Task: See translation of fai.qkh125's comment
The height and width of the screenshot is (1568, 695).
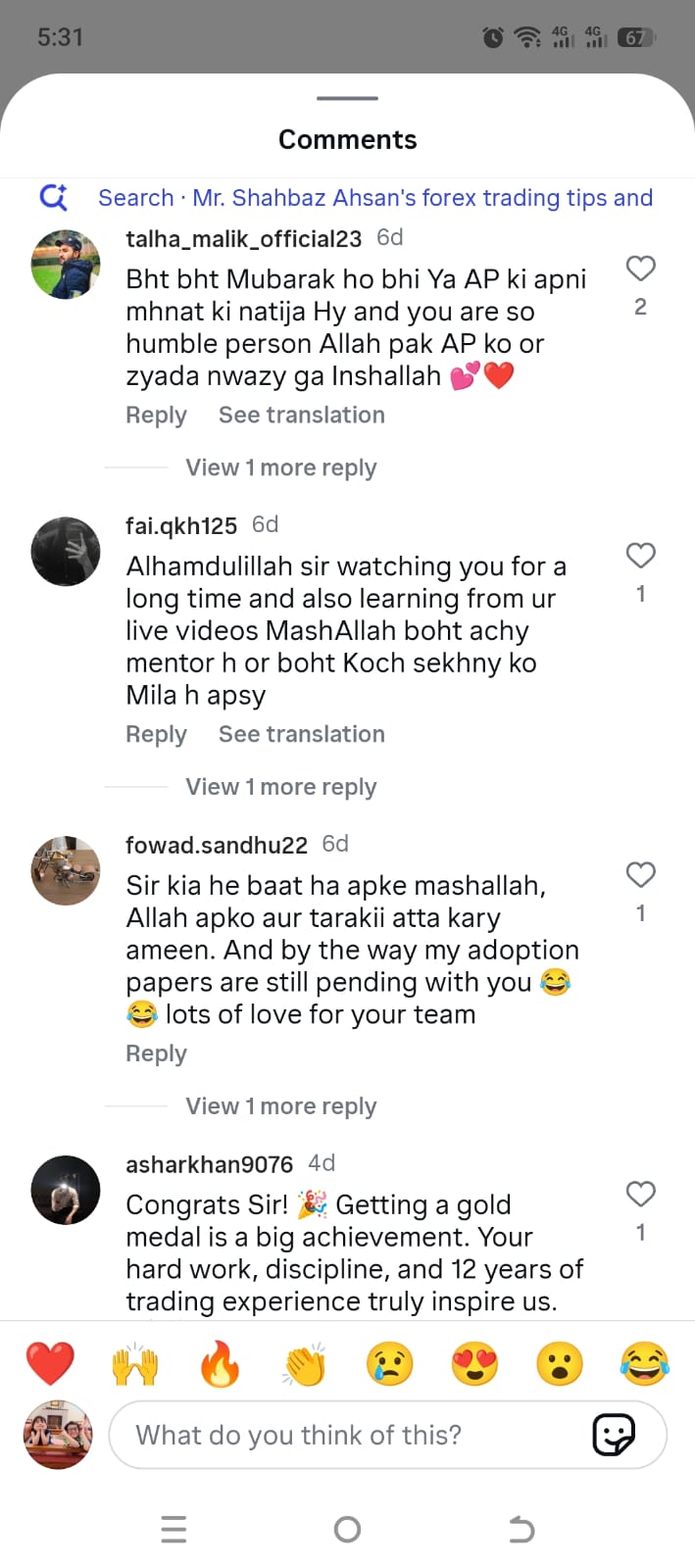Action: [301, 734]
